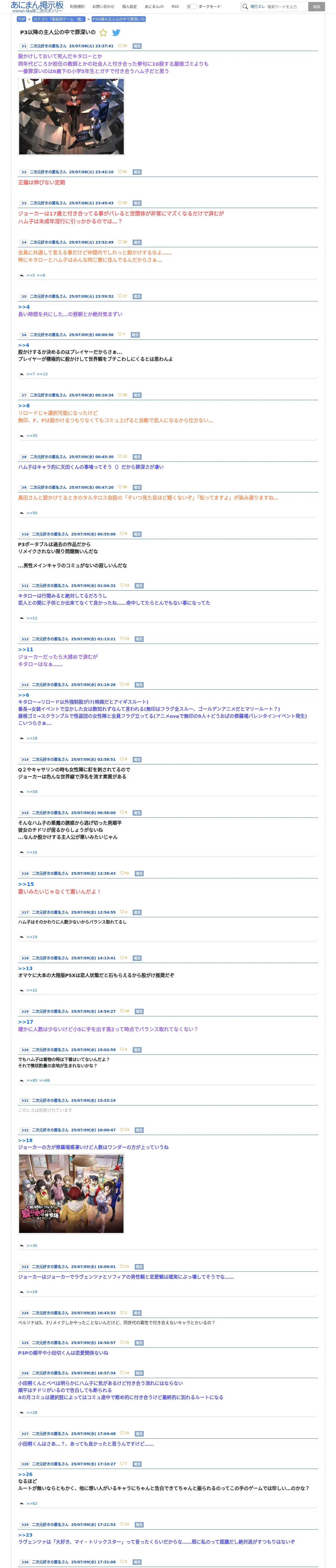Click the >>16 reply link under post 15

[x=32, y=853]
